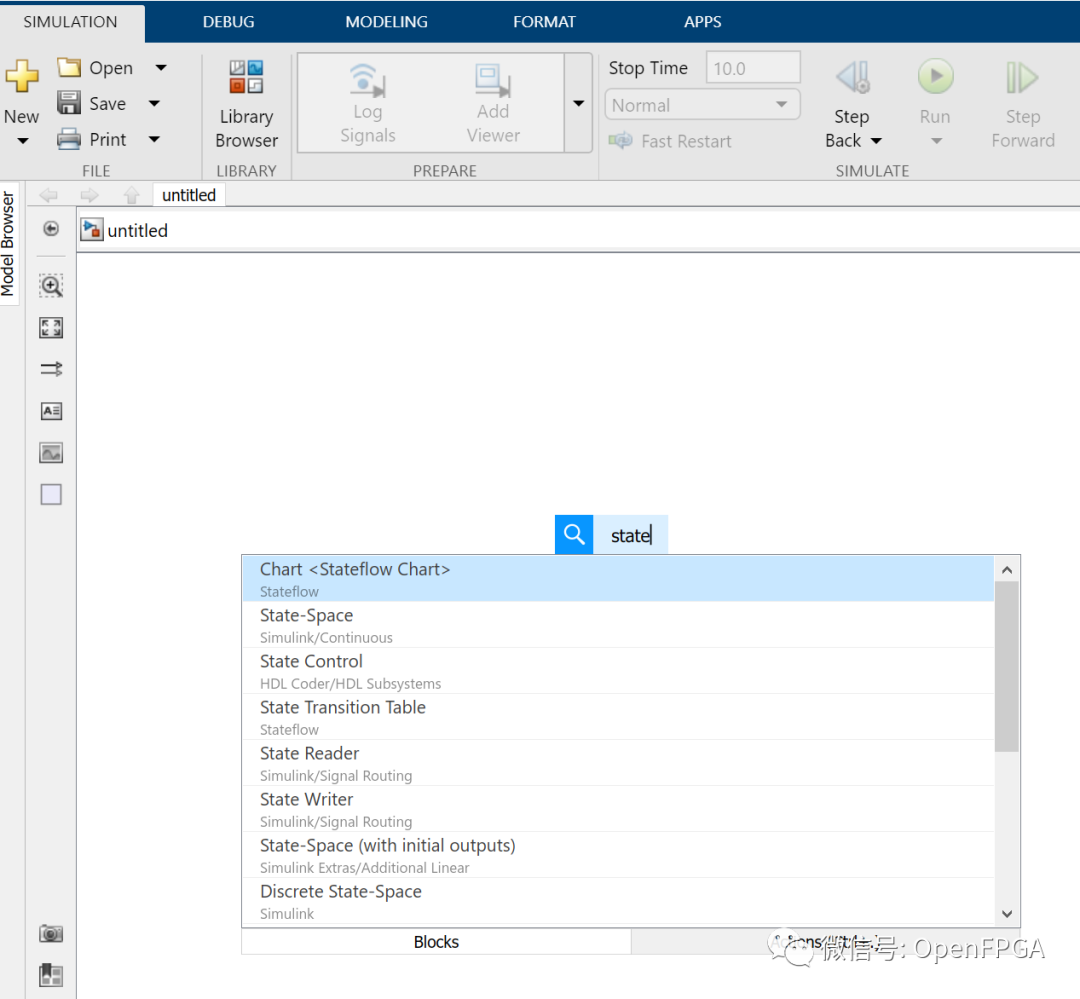This screenshot has width=1080, height=999.
Task: Click the blue search magnifier icon
Action: tap(574, 535)
